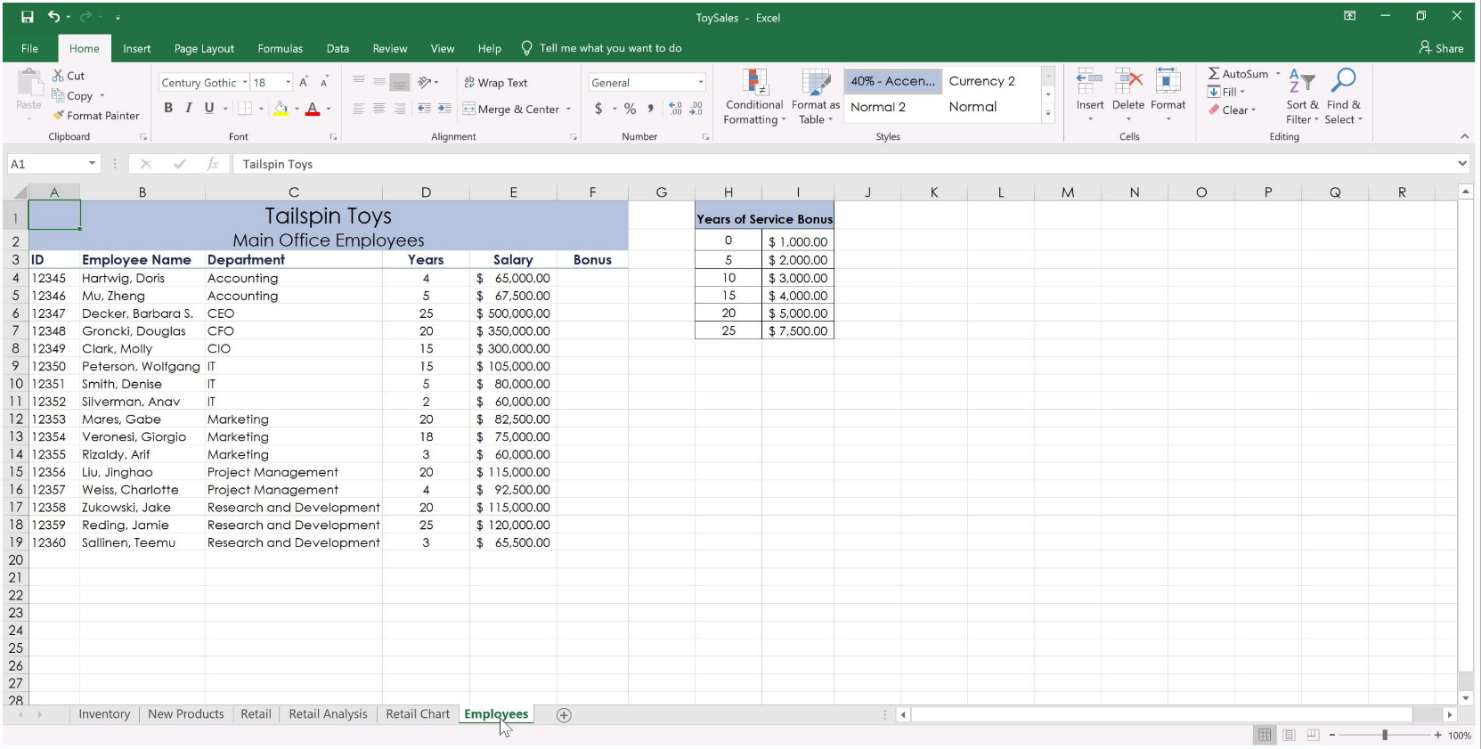Click the Merge & Center button
1481x749 pixels.
tap(512, 109)
